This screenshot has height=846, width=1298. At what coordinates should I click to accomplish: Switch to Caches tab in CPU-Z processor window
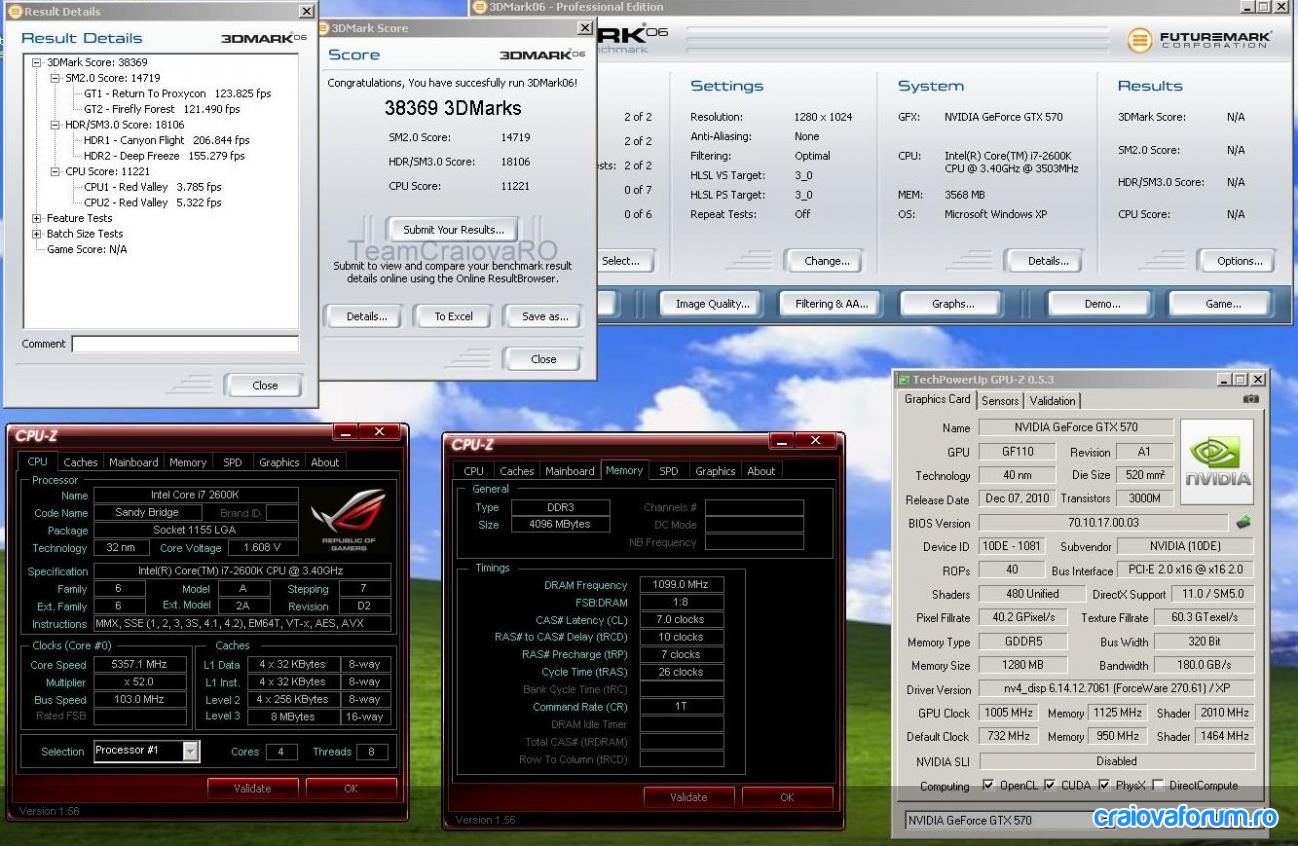pyautogui.click(x=80, y=462)
